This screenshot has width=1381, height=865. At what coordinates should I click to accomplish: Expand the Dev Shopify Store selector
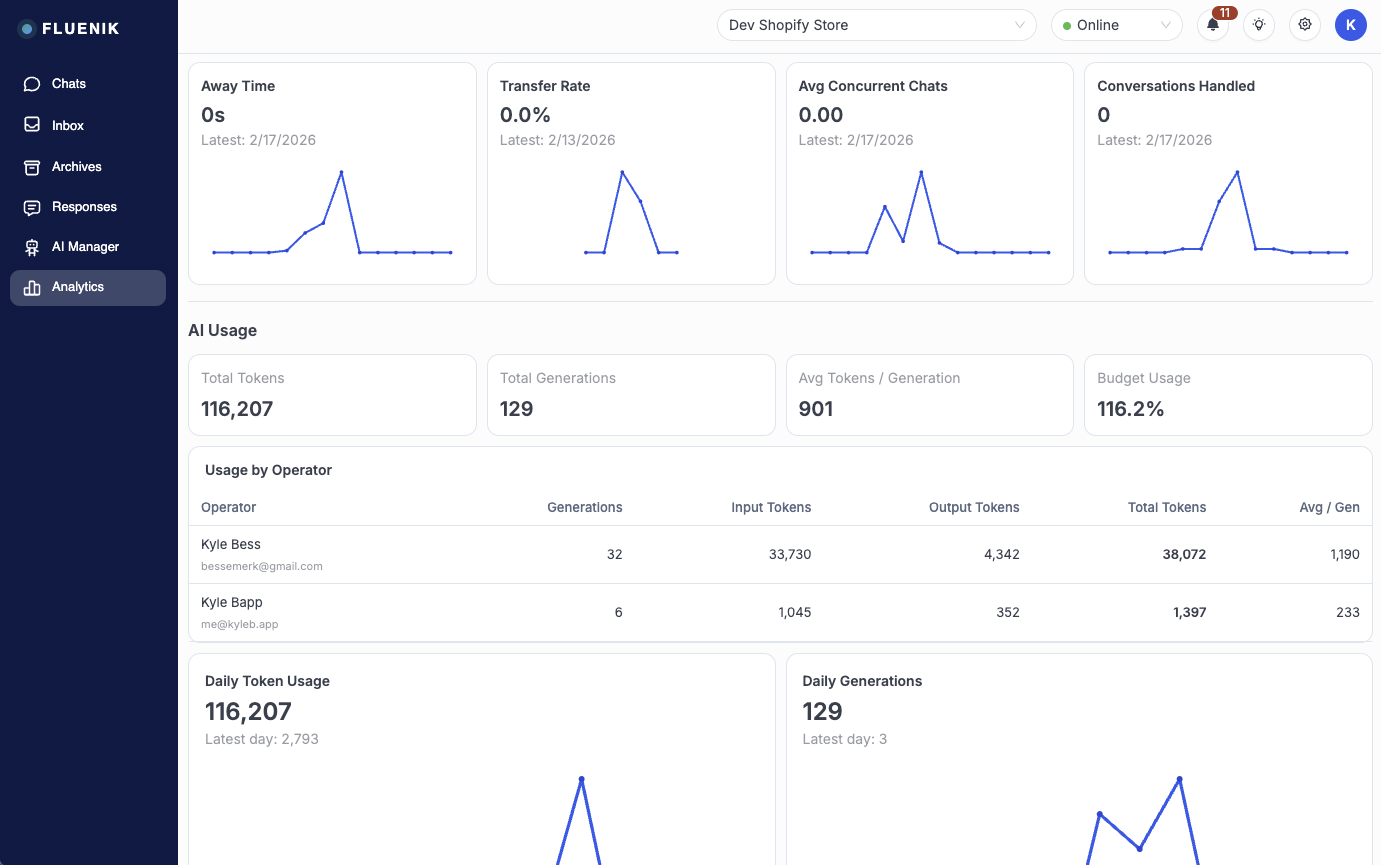pos(876,25)
